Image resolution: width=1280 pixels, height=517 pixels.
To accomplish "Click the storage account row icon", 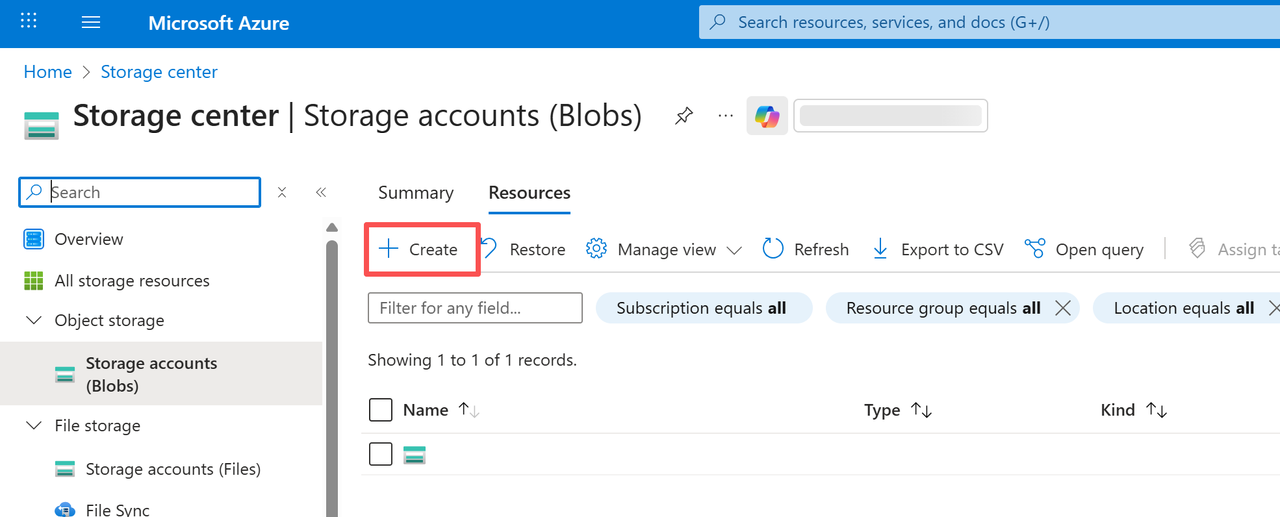I will pyautogui.click(x=414, y=455).
